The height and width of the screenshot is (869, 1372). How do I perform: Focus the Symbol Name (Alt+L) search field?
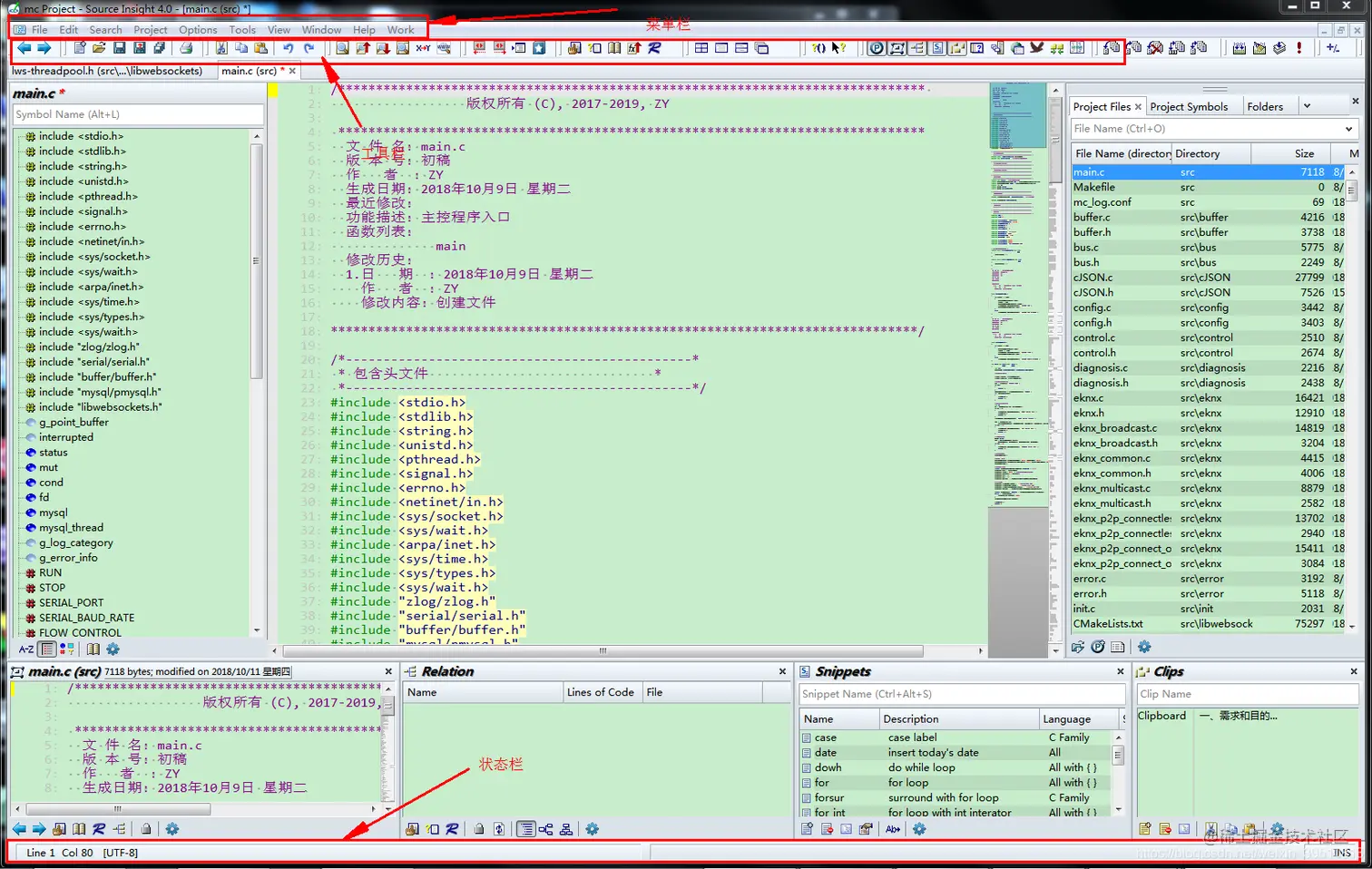coord(138,114)
